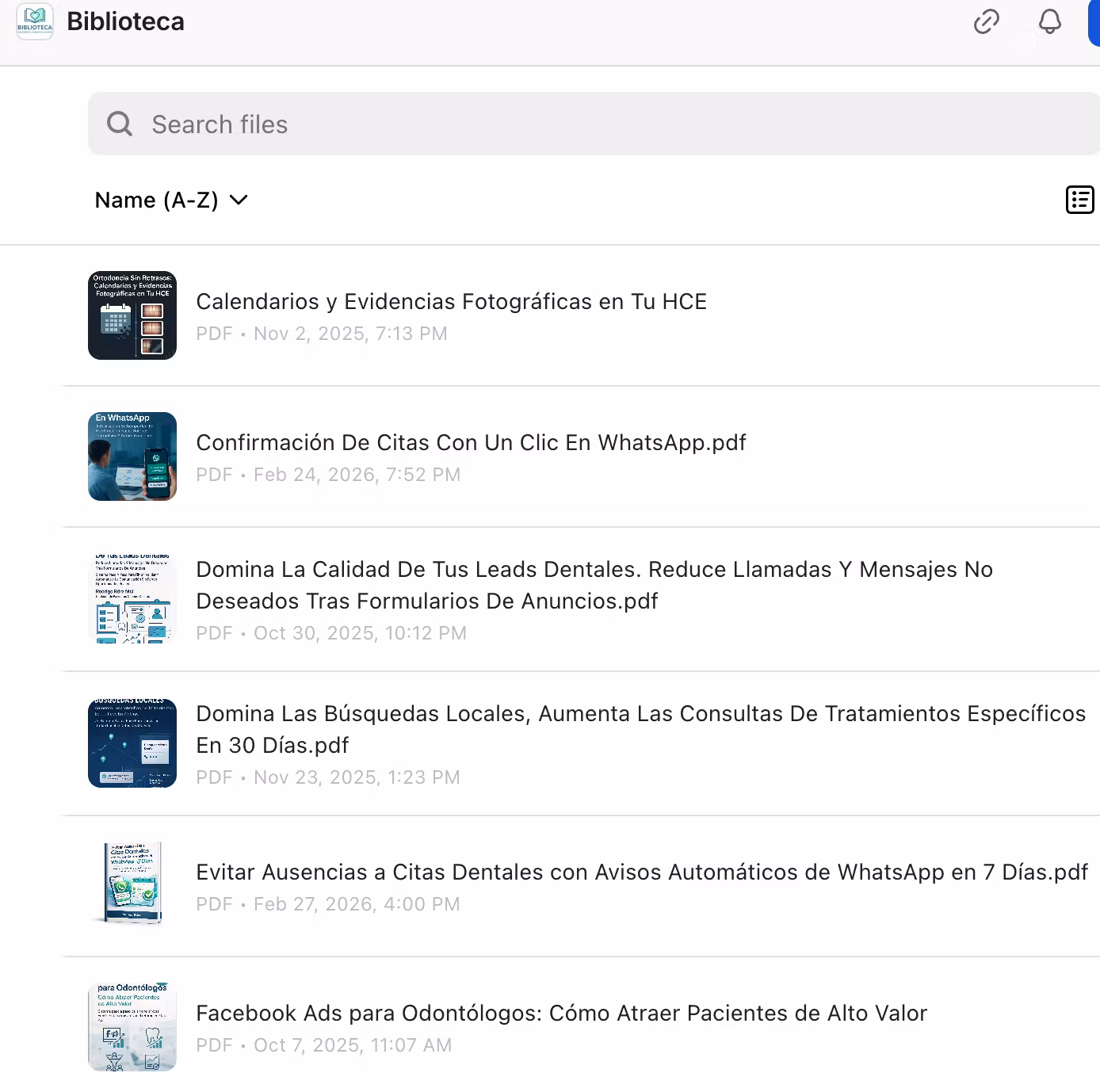Click the Confirmación De Citas thumbnail
This screenshot has height=1092, width=1100.
tap(132, 456)
